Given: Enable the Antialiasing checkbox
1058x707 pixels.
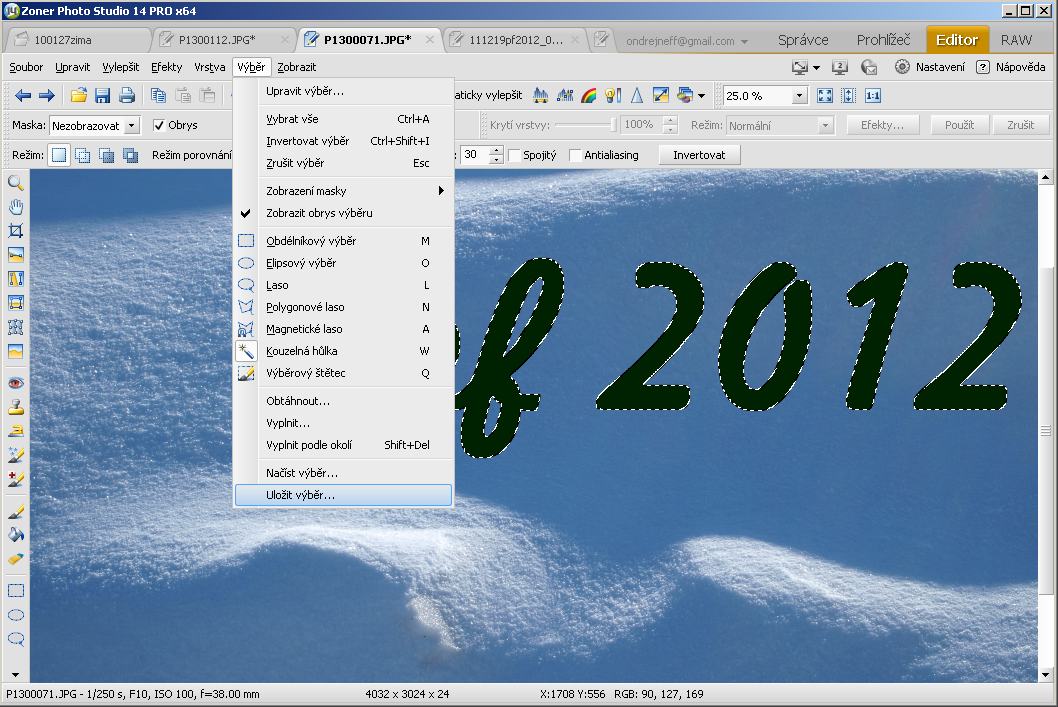Looking at the screenshot, I should click(576, 156).
